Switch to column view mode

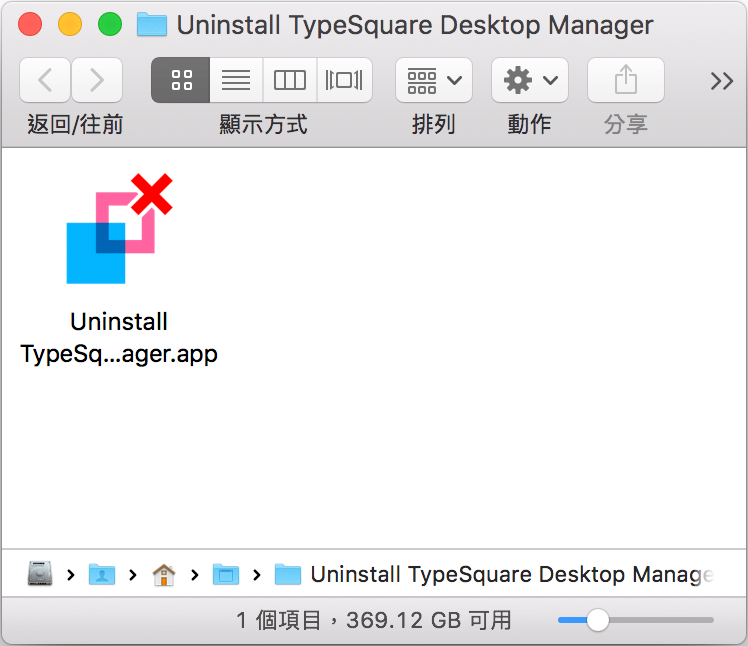tap(290, 80)
